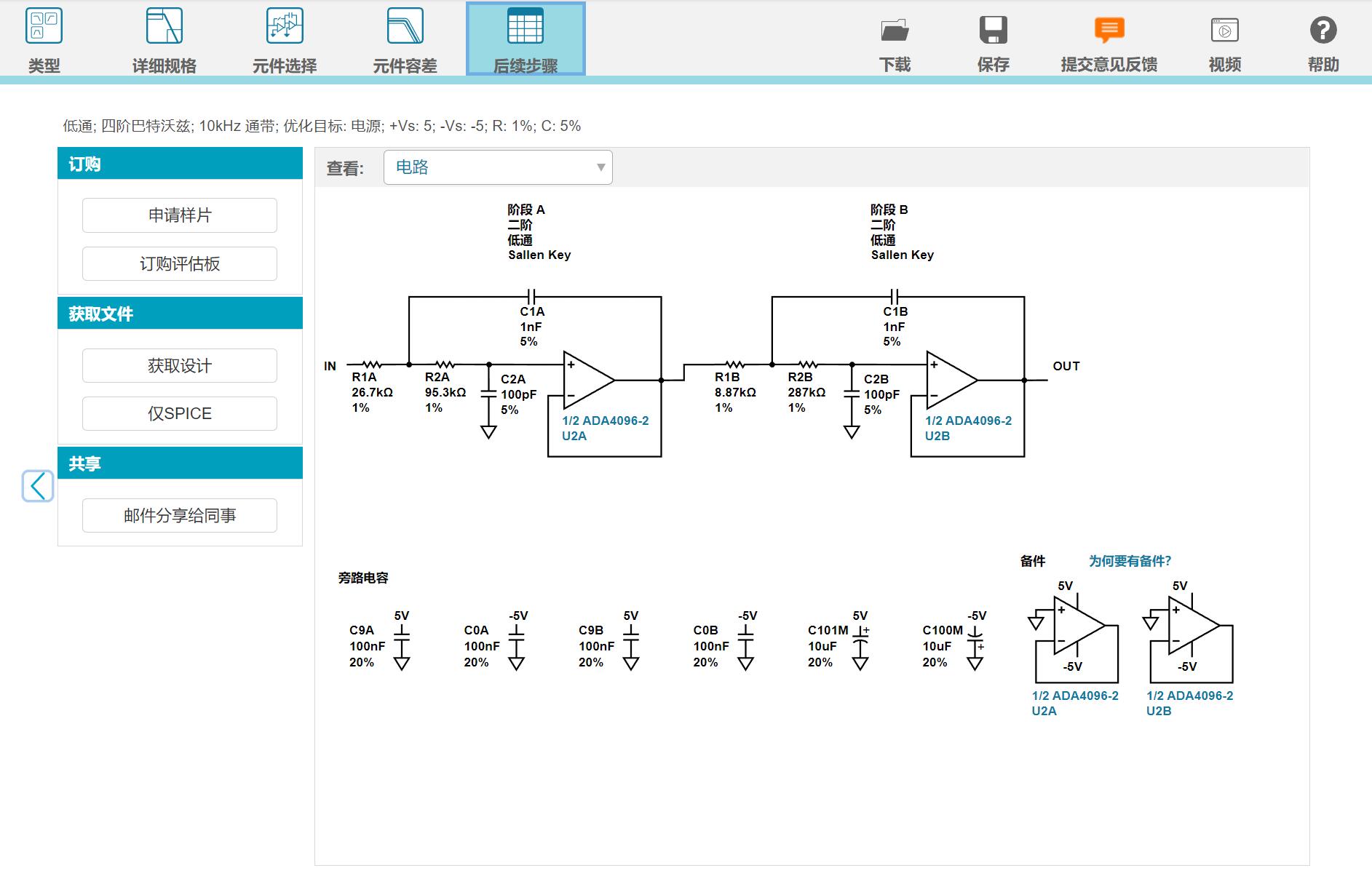Expand the 查看 view dropdown showing 电路
The image size is (1372, 892).
click(498, 167)
